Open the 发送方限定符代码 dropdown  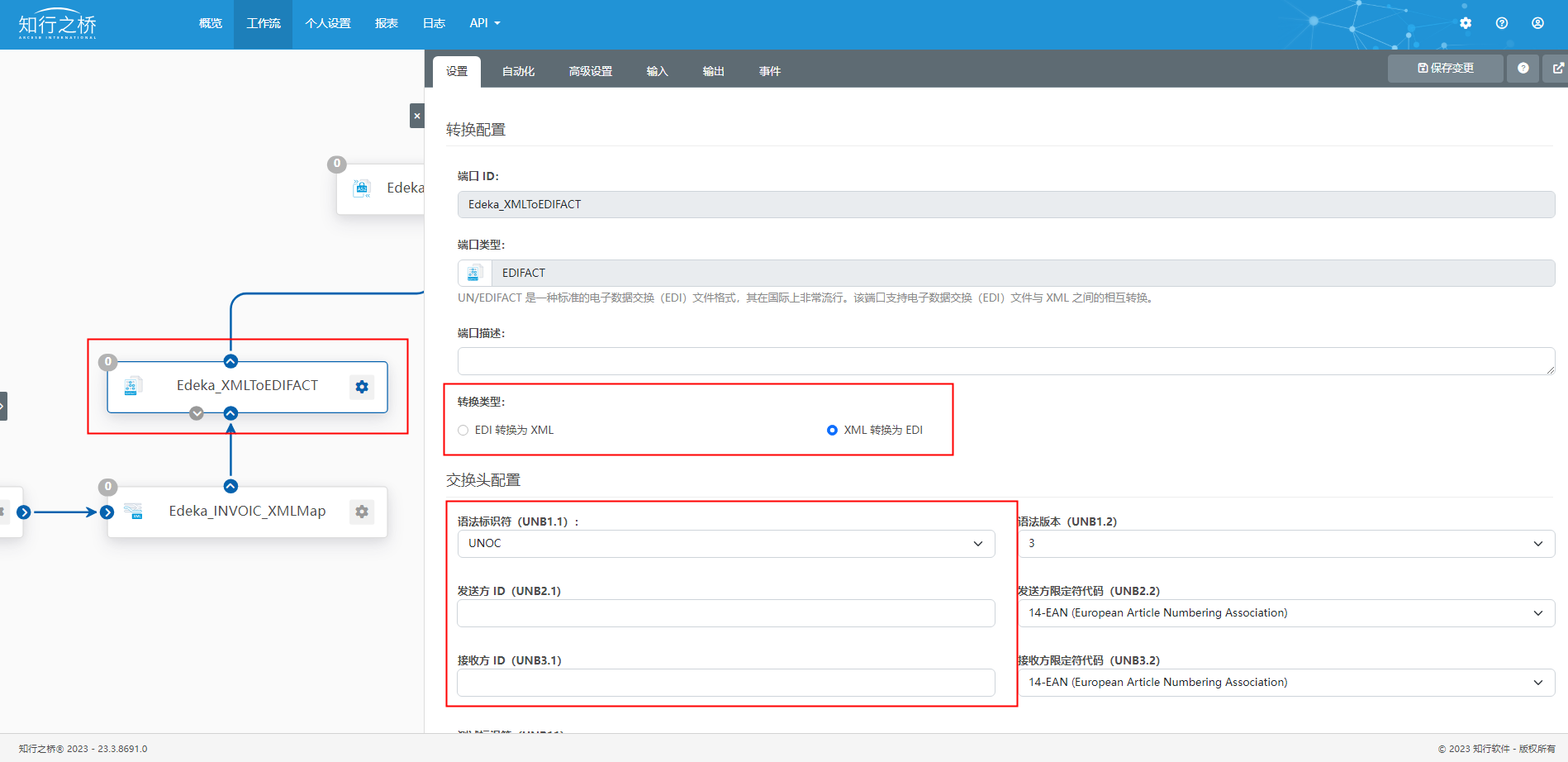point(1285,613)
